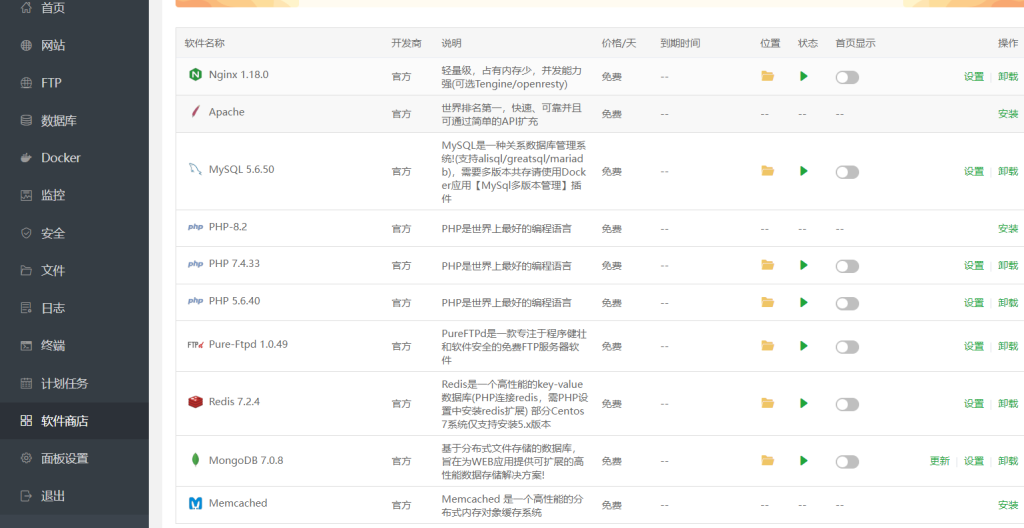Click 退出 to log out
This screenshot has height=528, width=1024.
coord(74,496)
